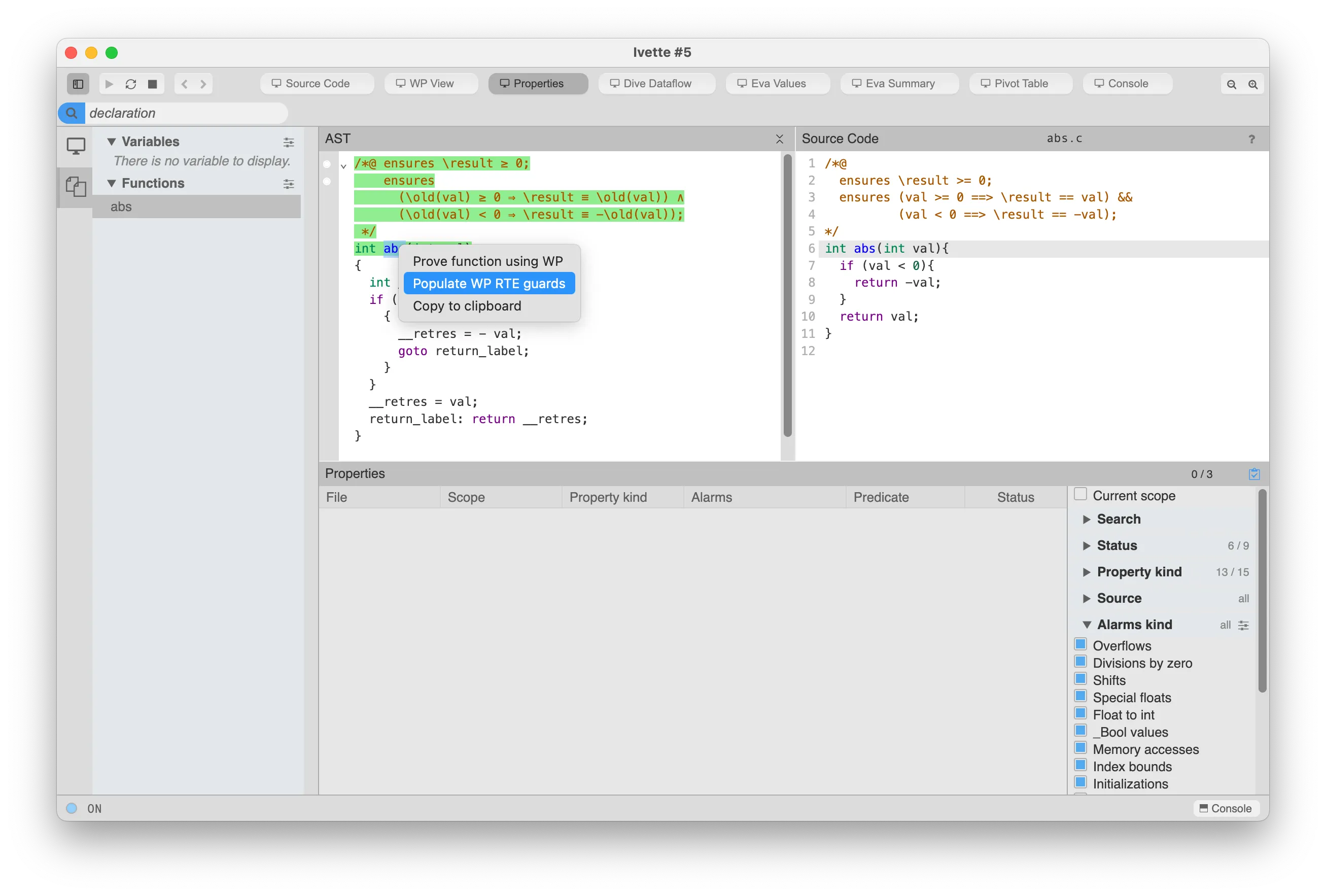Click the properties checklist icon
This screenshot has height=896, width=1326.
(x=1254, y=474)
